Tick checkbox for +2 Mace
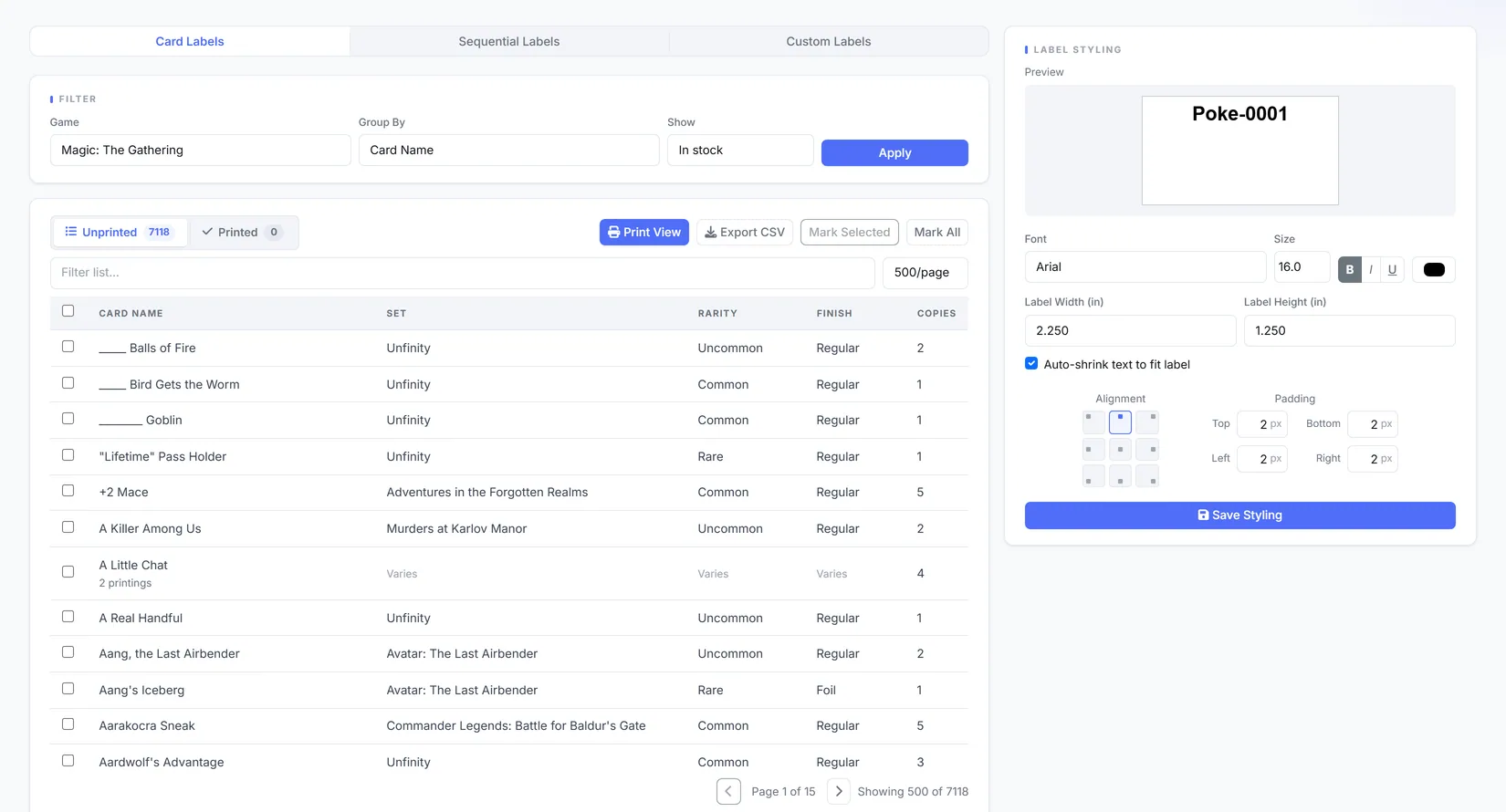The width and height of the screenshot is (1506, 812). point(68,491)
